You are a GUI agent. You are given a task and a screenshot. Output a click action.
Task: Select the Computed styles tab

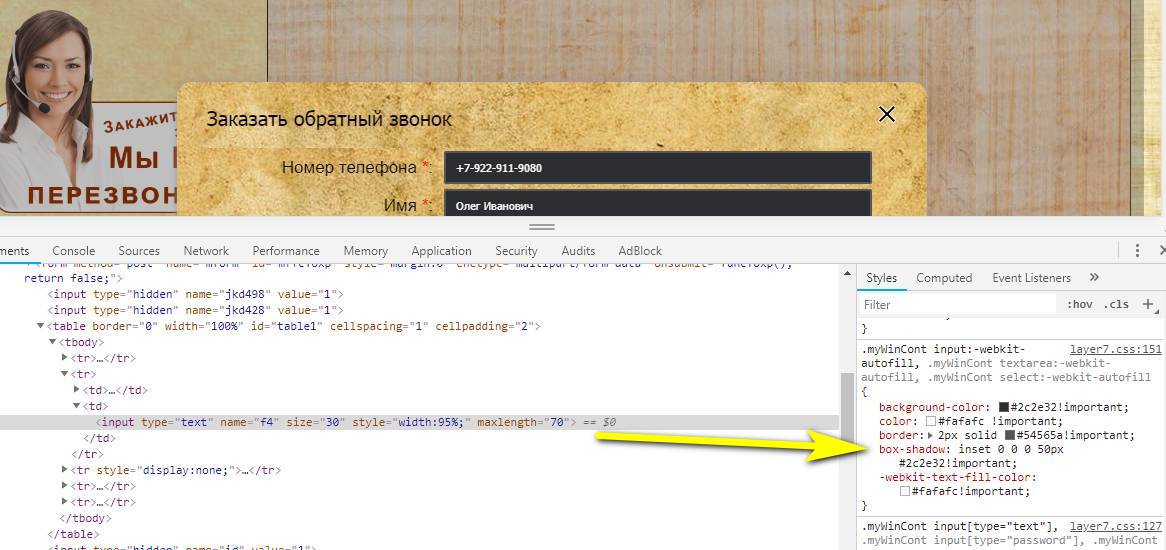point(944,278)
